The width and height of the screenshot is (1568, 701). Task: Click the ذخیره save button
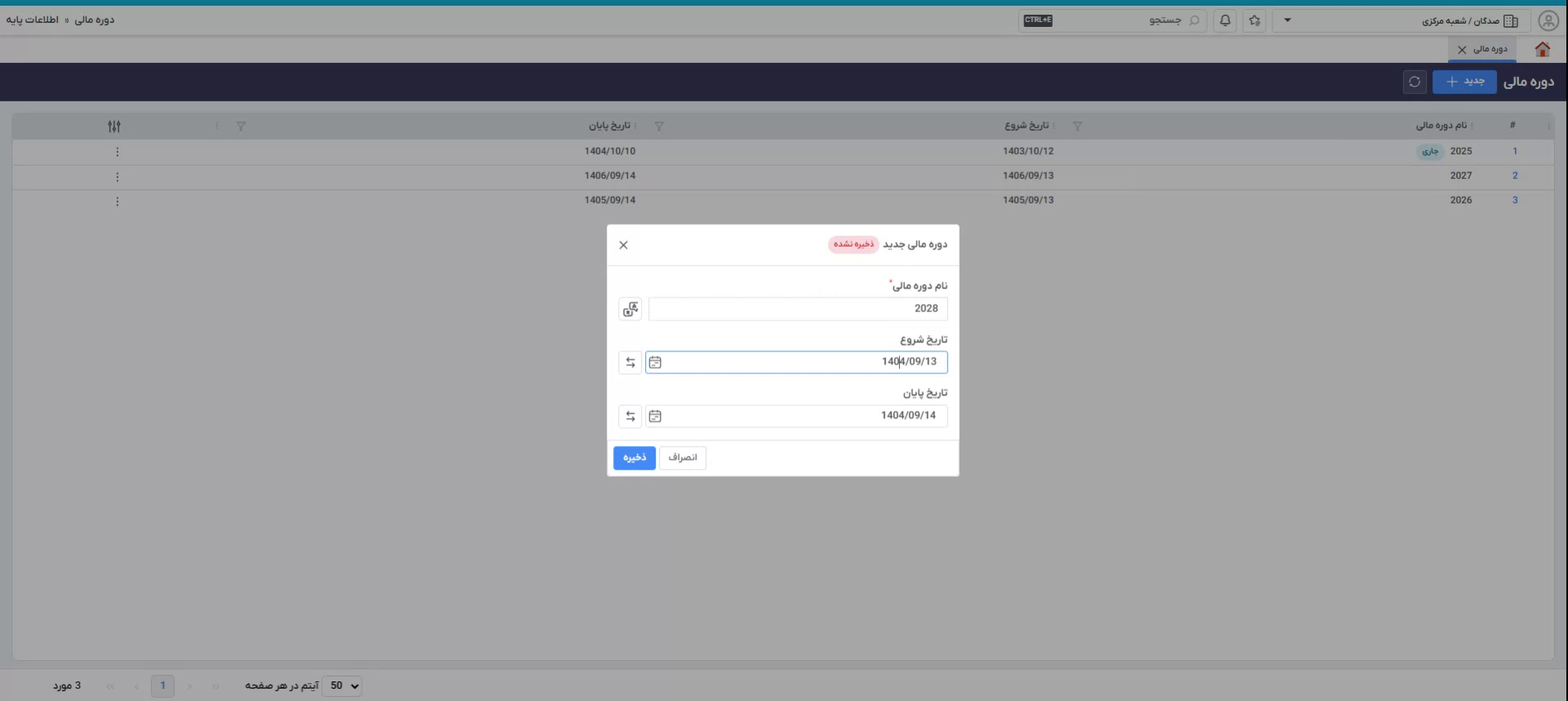tap(635, 458)
